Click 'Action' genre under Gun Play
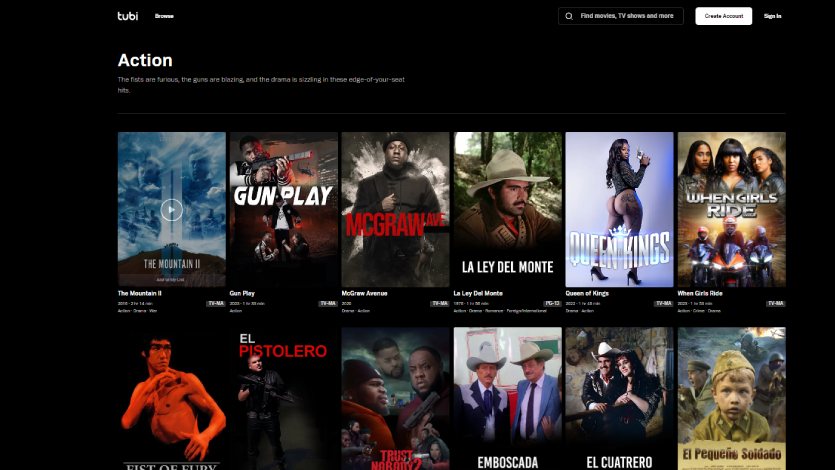The width and height of the screenshot is (835, 470). (235, 311)
